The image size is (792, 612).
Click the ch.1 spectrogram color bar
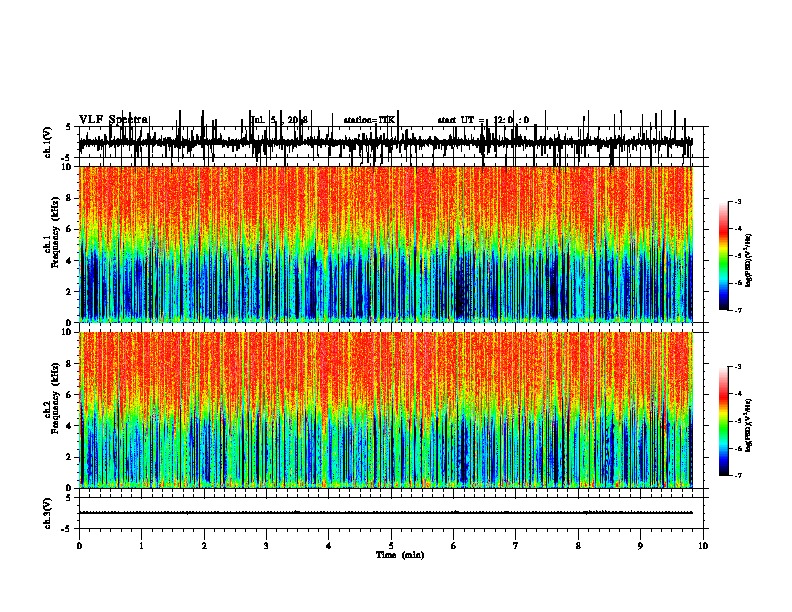pos(724,256)
